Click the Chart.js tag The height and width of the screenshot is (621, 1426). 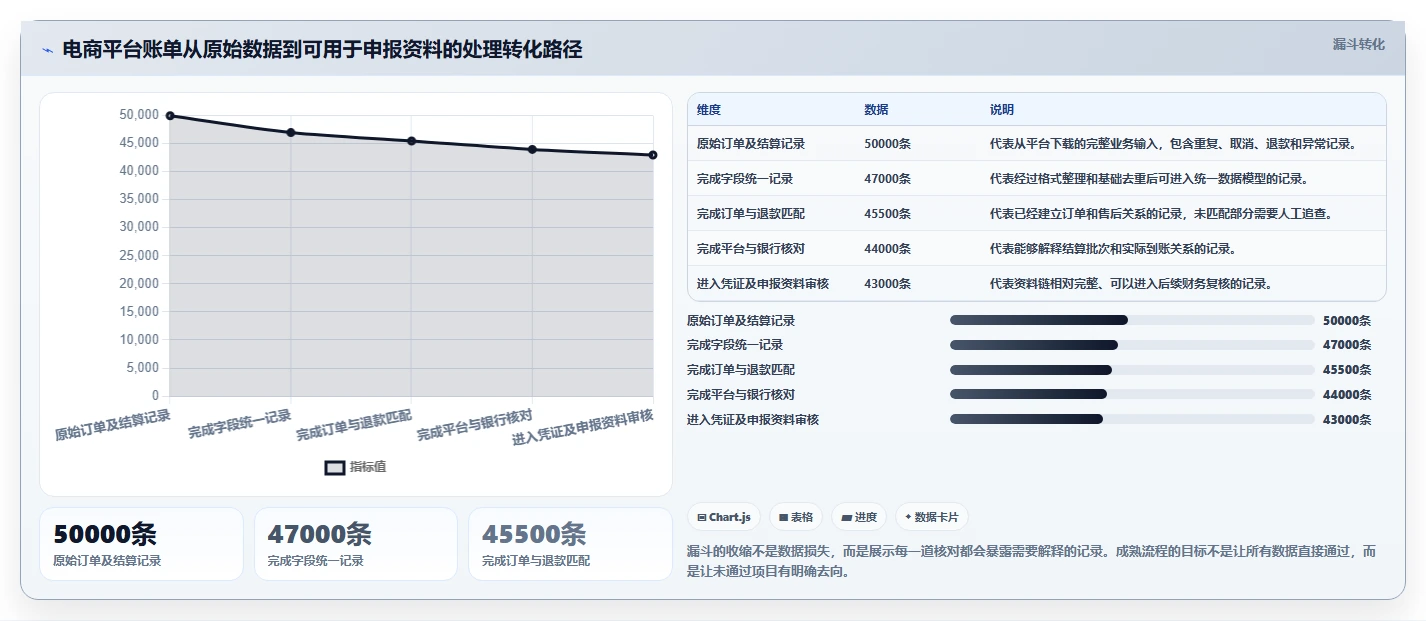pos(724,517)
